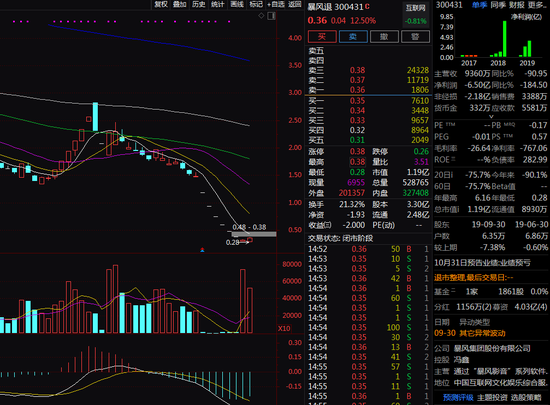The image size is (550, 405).
Task: Click the 警 alert button
Action: tap(415, 36)
